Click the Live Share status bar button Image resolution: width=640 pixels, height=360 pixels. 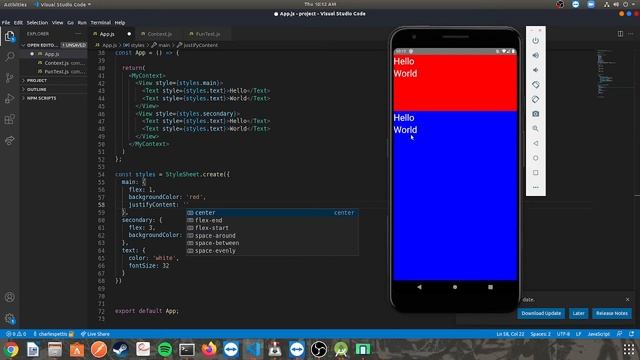pyautogui.click(x=95, y=334)
